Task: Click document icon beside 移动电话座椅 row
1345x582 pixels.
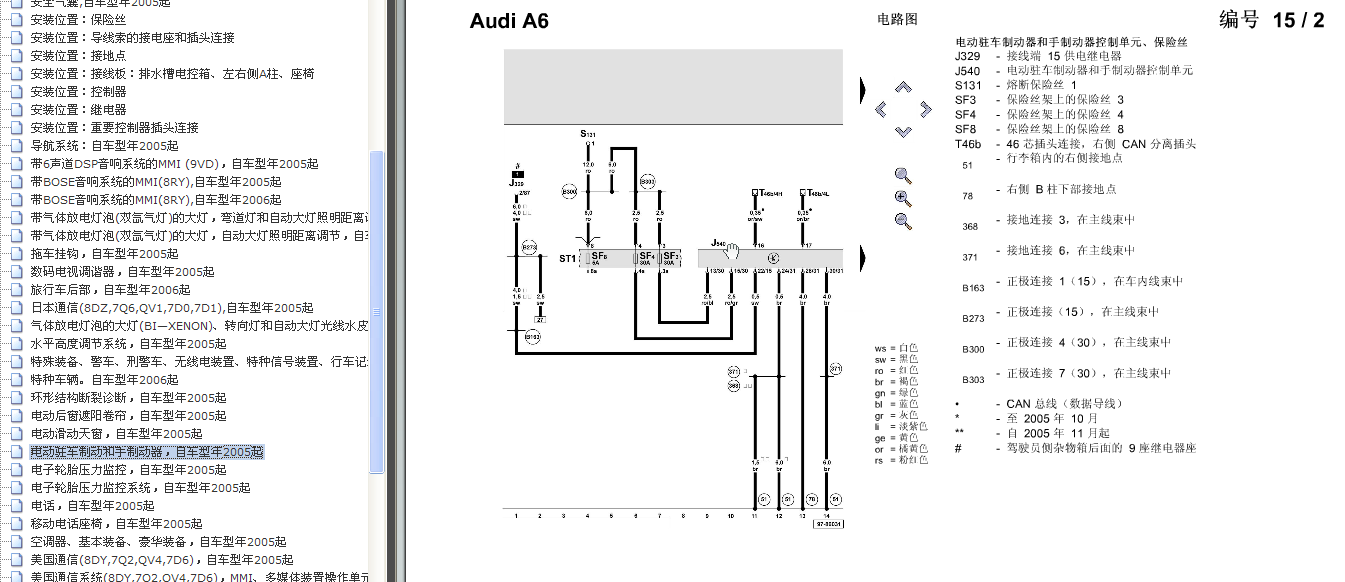Action: point(15,523)
